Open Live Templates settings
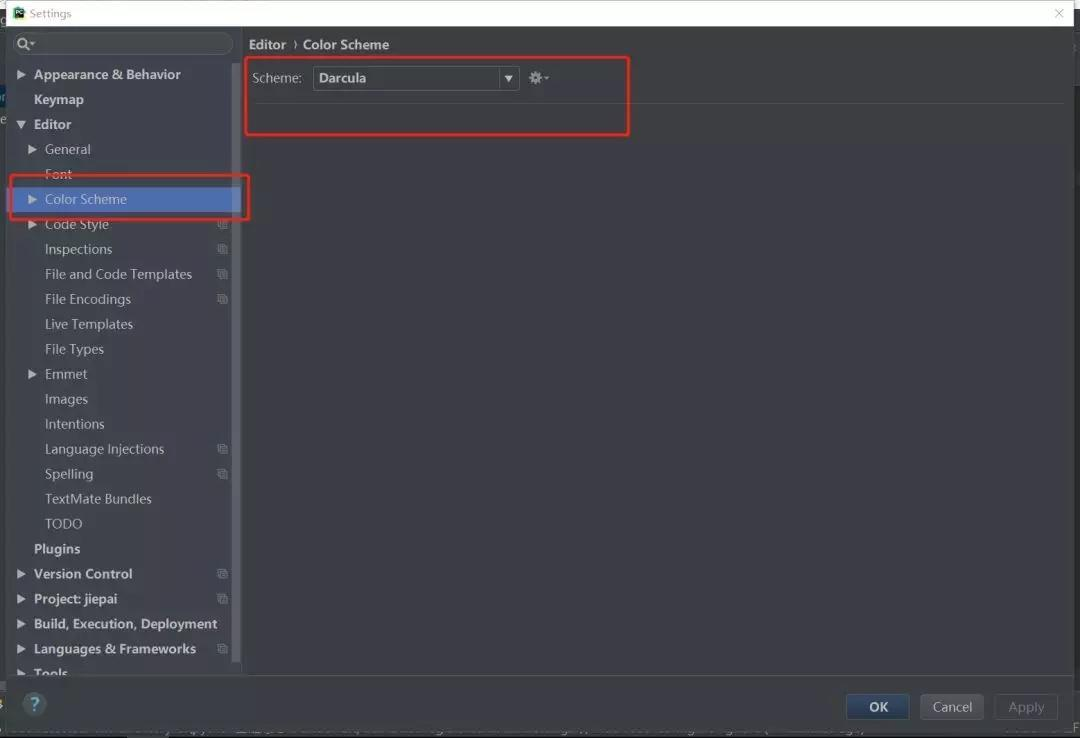Screen dimensions: 1080x738 89,324
